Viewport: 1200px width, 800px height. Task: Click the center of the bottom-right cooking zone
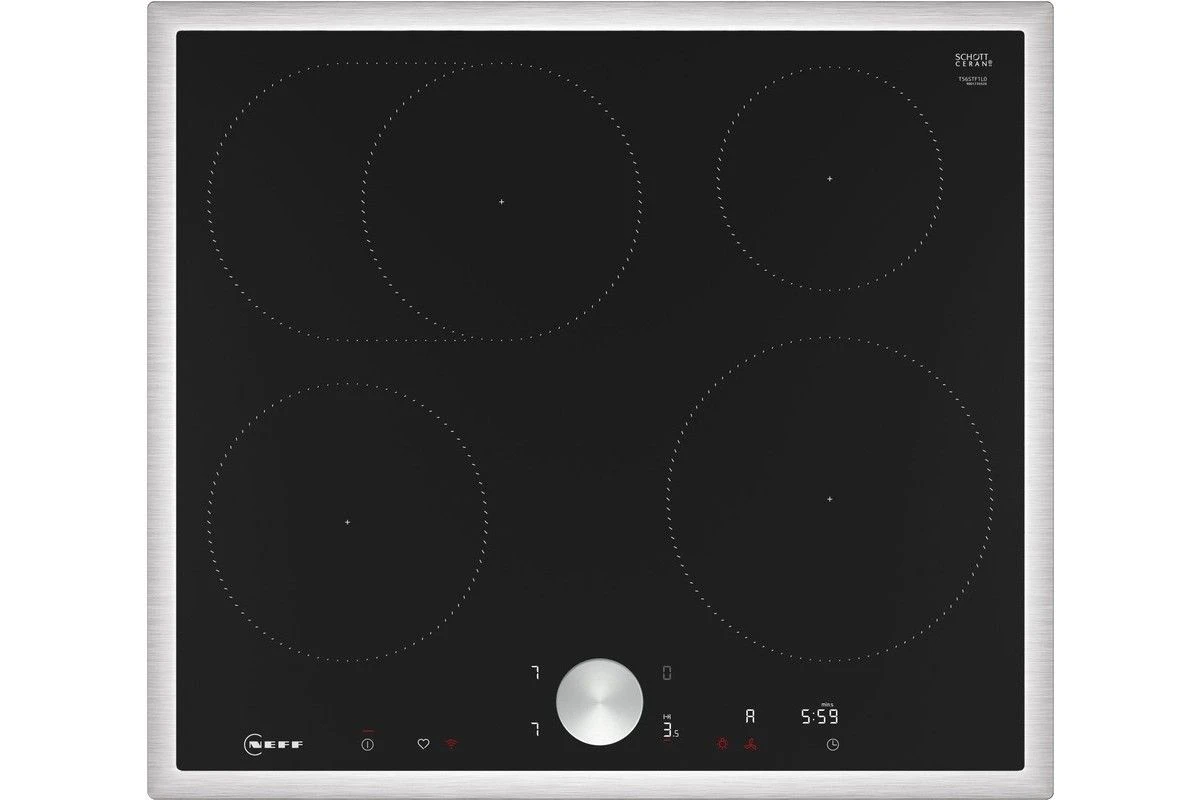point(829,498)
